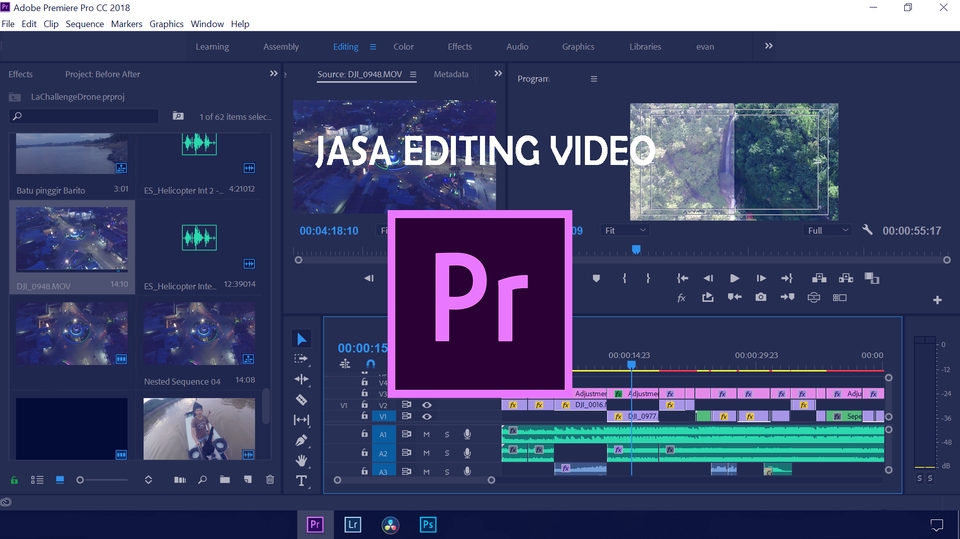Add marker in Program monitor
Viewport: 960px width, 539px height.
tap(596, 278)
